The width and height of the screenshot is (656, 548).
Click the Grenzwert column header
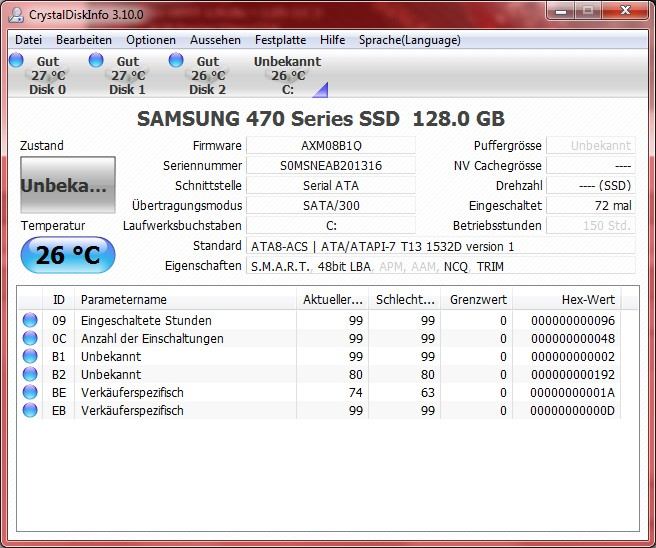click(x=477, y=300)
